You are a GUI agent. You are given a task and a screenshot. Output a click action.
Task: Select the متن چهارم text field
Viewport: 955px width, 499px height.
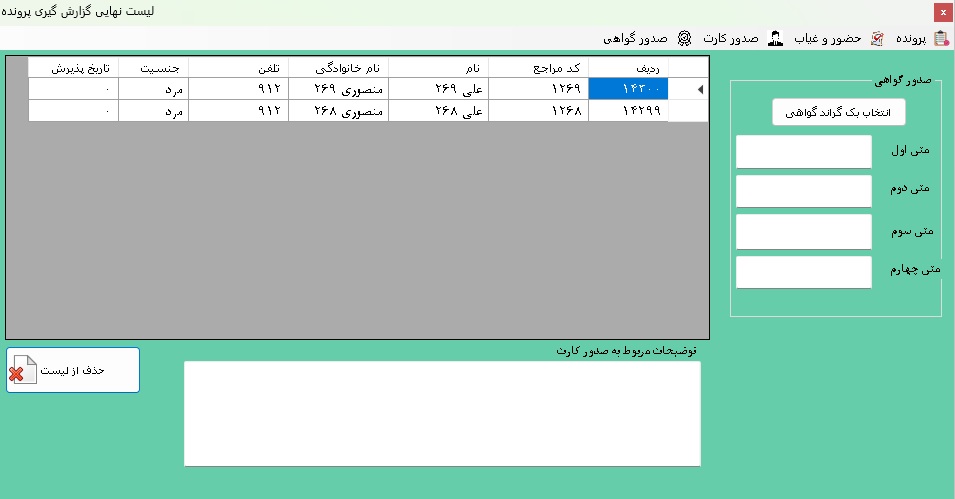point(803,272)
